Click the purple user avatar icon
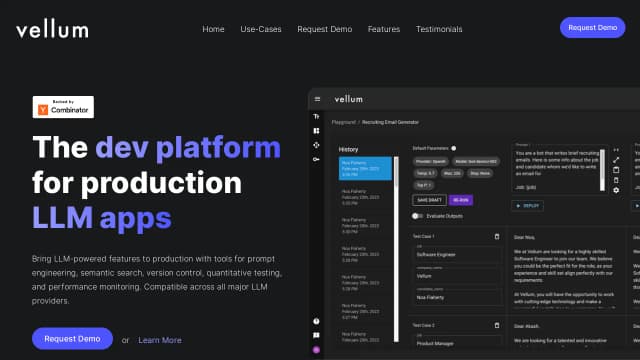The width and height of the screenshot is (640, 360). tap(316, 350)
